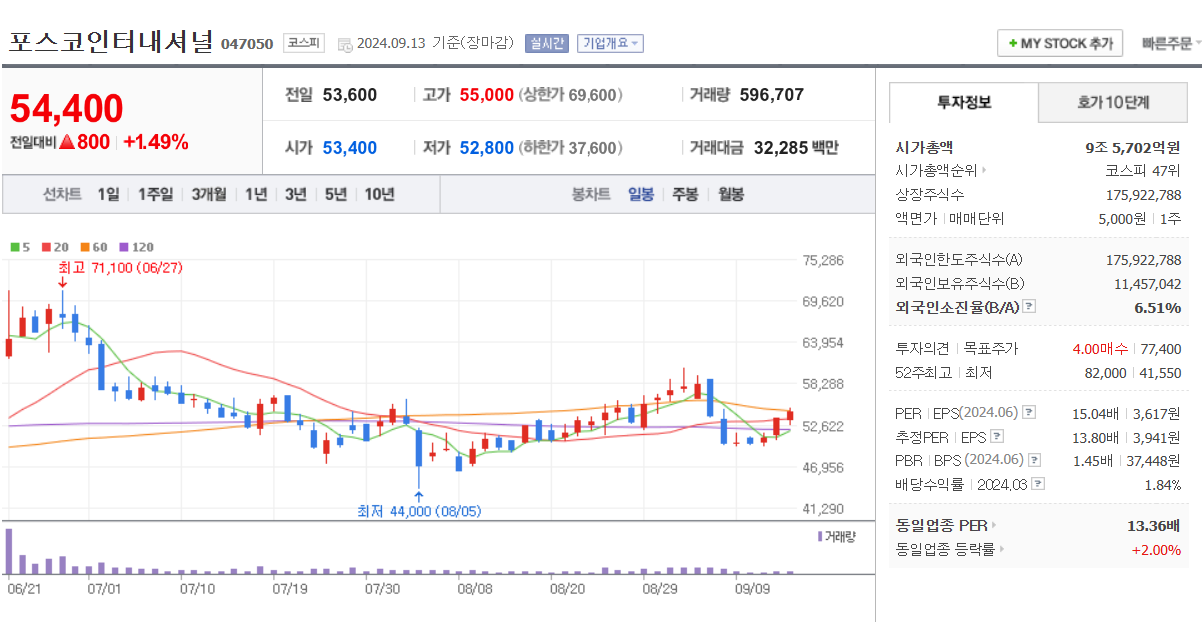Viewport: 1202px width, 622px height.
Task: Click the 최고 71,100 (06/27) chart marker
Action: click(120, 268)
